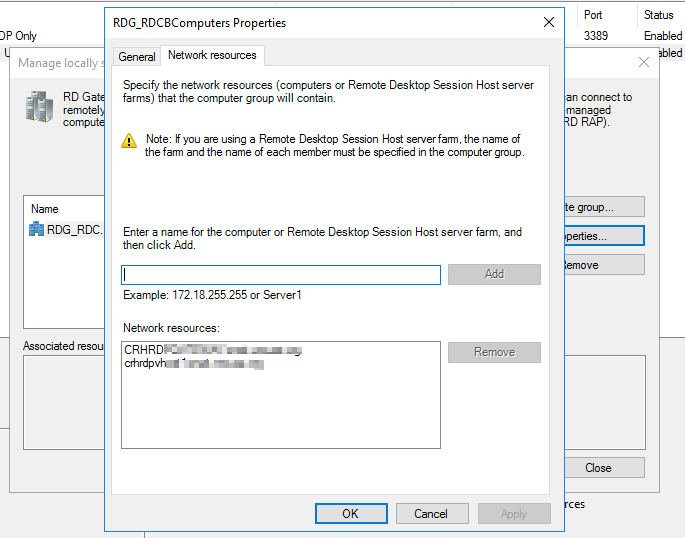The image size is (685, 538).
Task: Click the Properties button in the background window
Action: (x=605, y=236)
